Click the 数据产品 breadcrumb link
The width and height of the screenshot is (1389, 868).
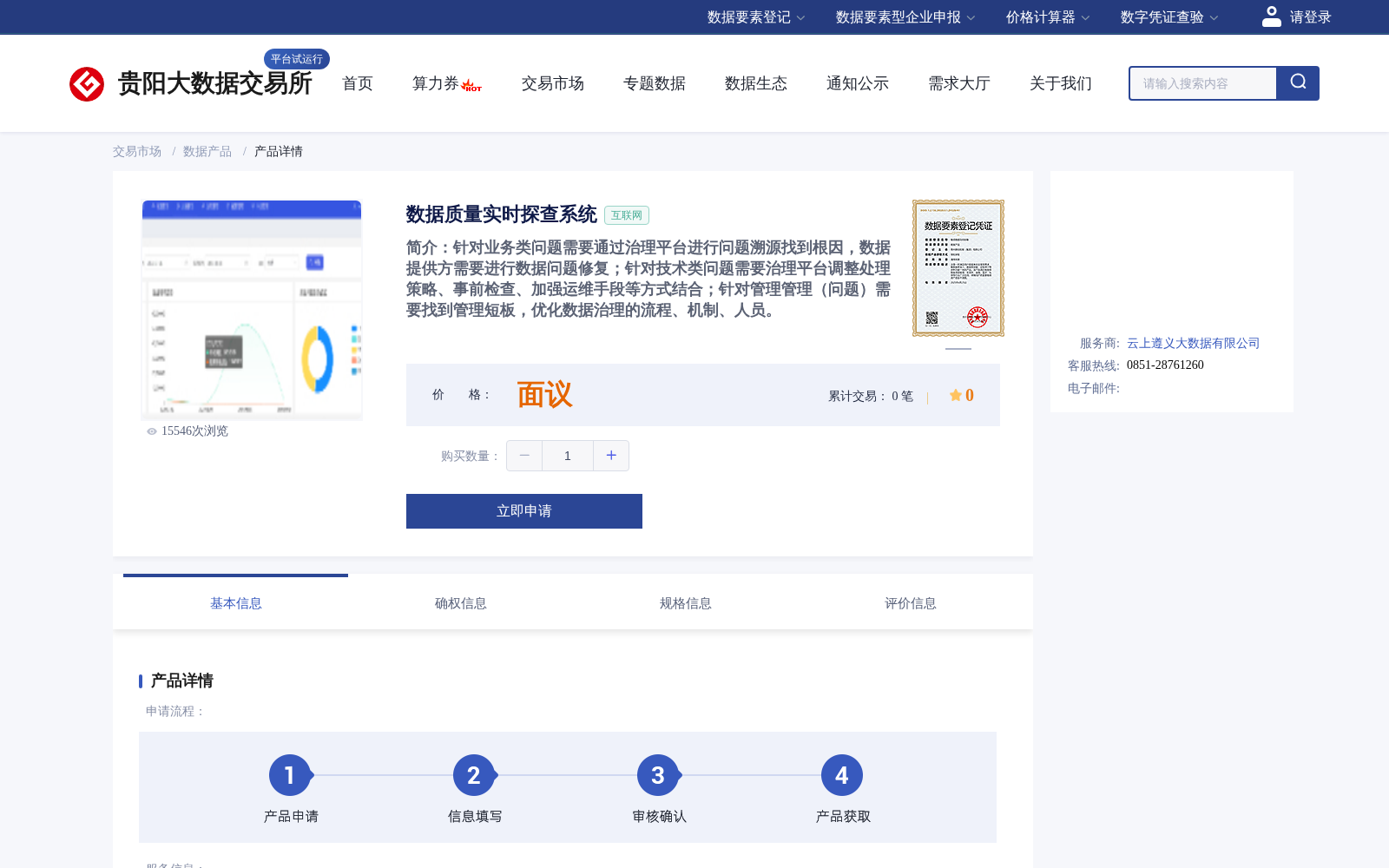[x=207, y=152]
